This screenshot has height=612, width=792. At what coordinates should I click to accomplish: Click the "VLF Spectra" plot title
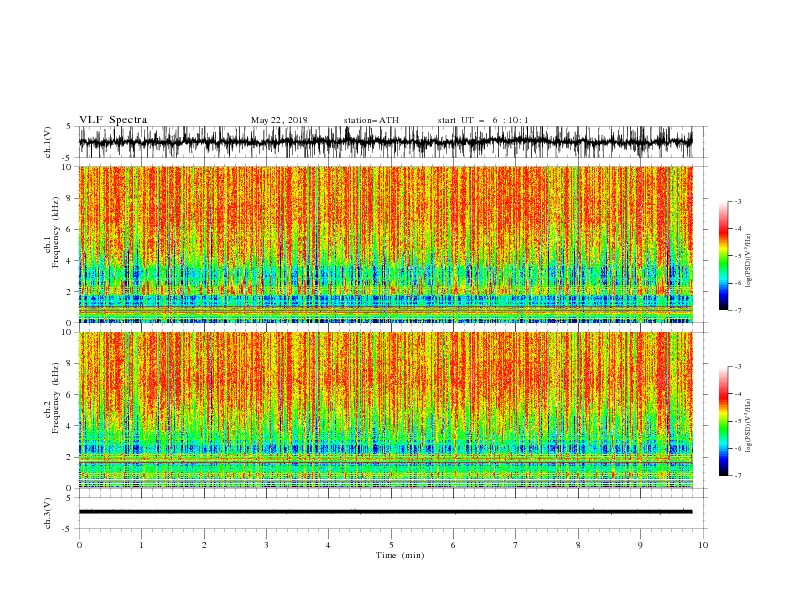113,120
